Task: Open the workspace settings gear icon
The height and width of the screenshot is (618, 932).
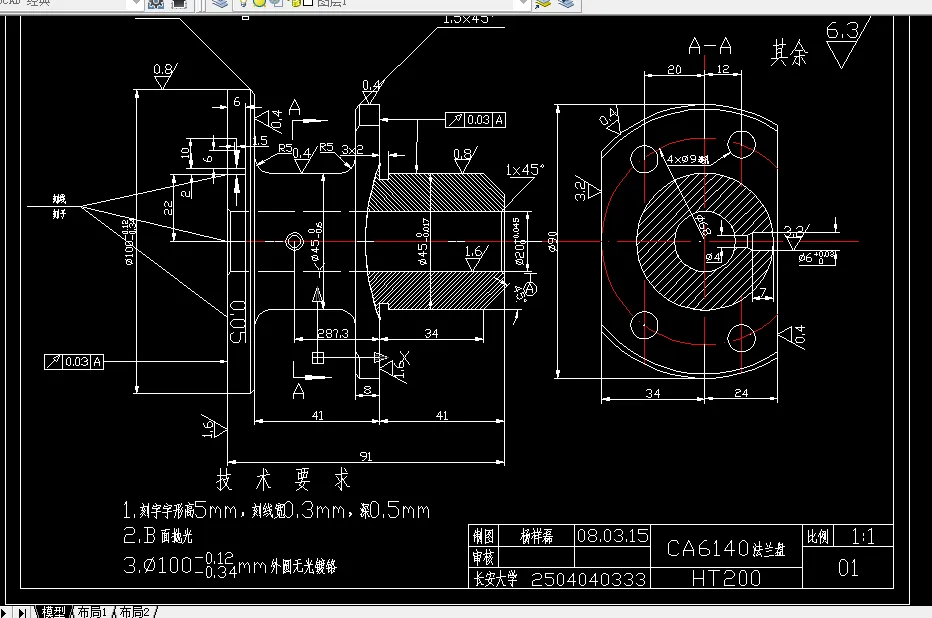Action: pyautogui.click(x=156, y=4)
